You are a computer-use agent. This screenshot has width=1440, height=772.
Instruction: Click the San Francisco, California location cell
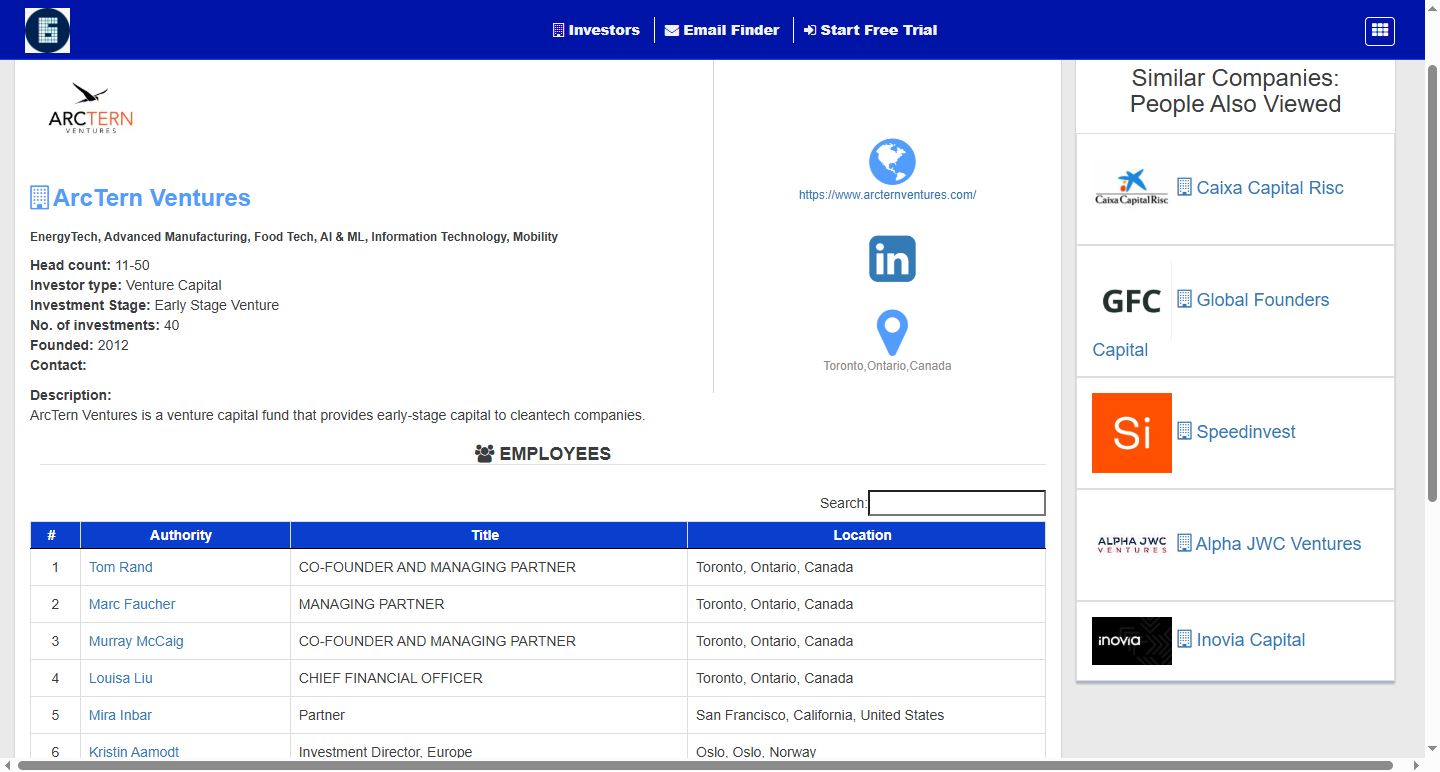coord(866,715)
